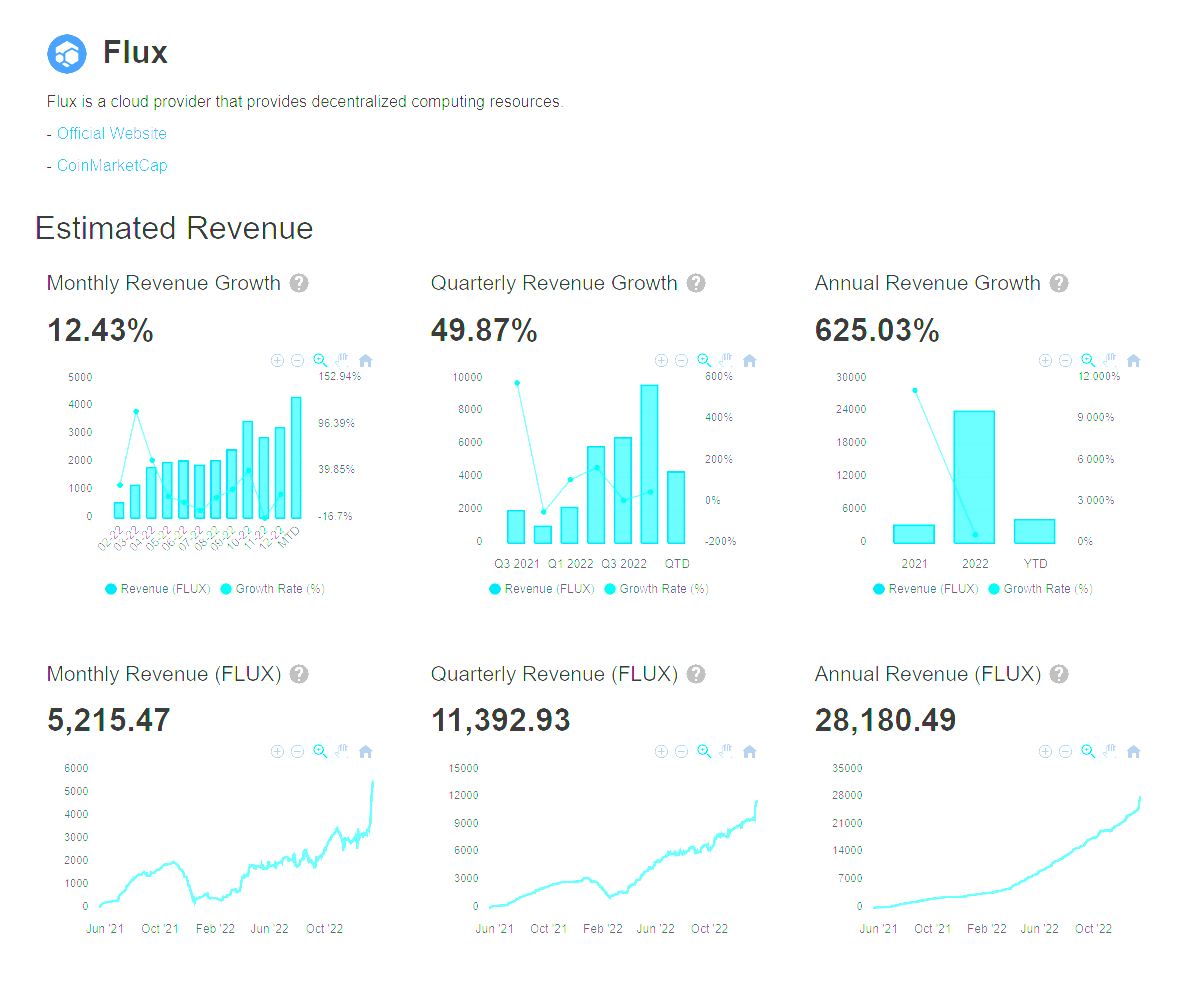Viewport: 1199px width, 981px height.
Task: Zoom out on Quarterly Revenue (FLUX) chart
Action: tap(681, 752)
